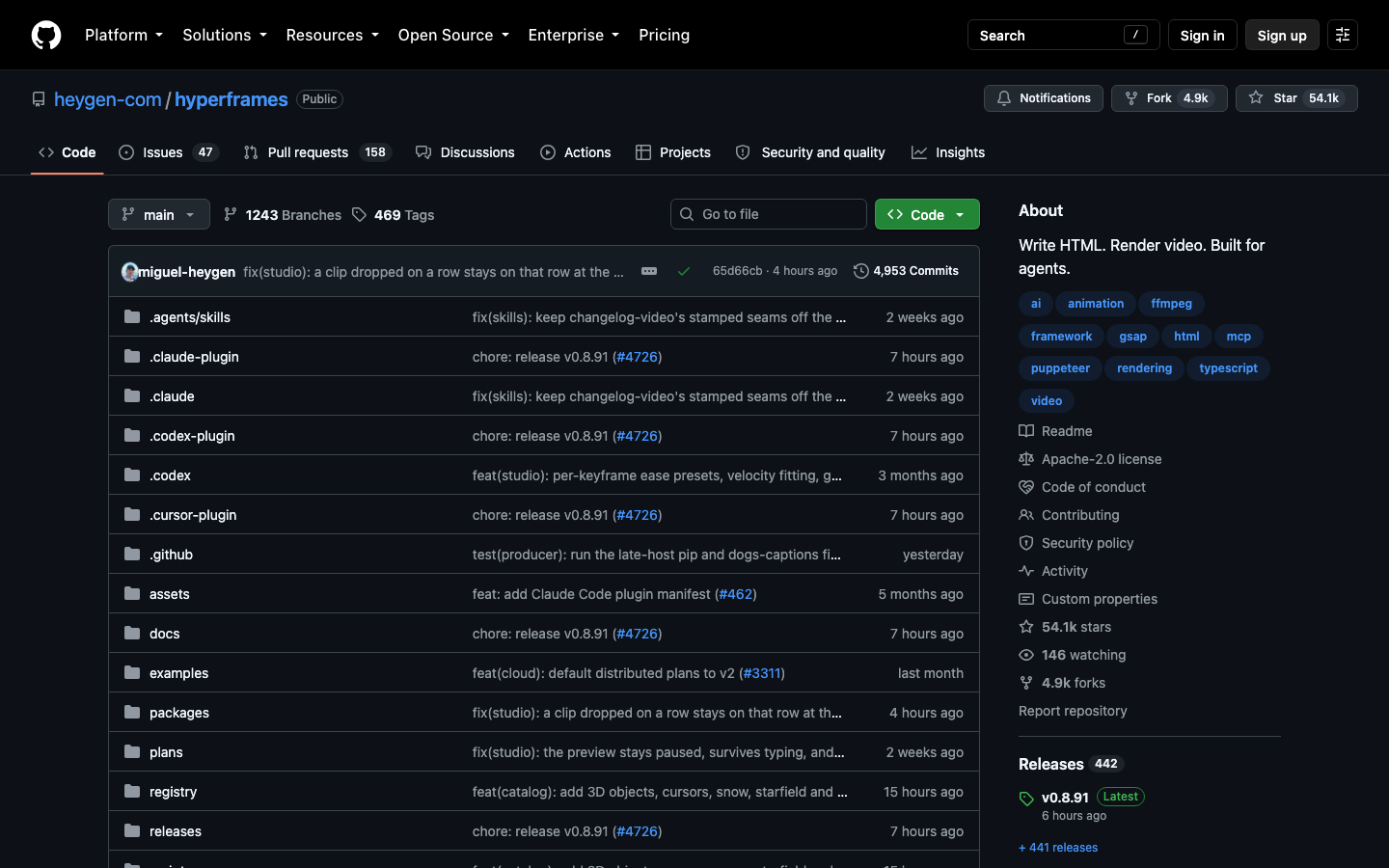This screenshot has width=1389, height=868.
Task: Switch to the Insights tab
Action: pyautogui.click(x=948, y=152)
